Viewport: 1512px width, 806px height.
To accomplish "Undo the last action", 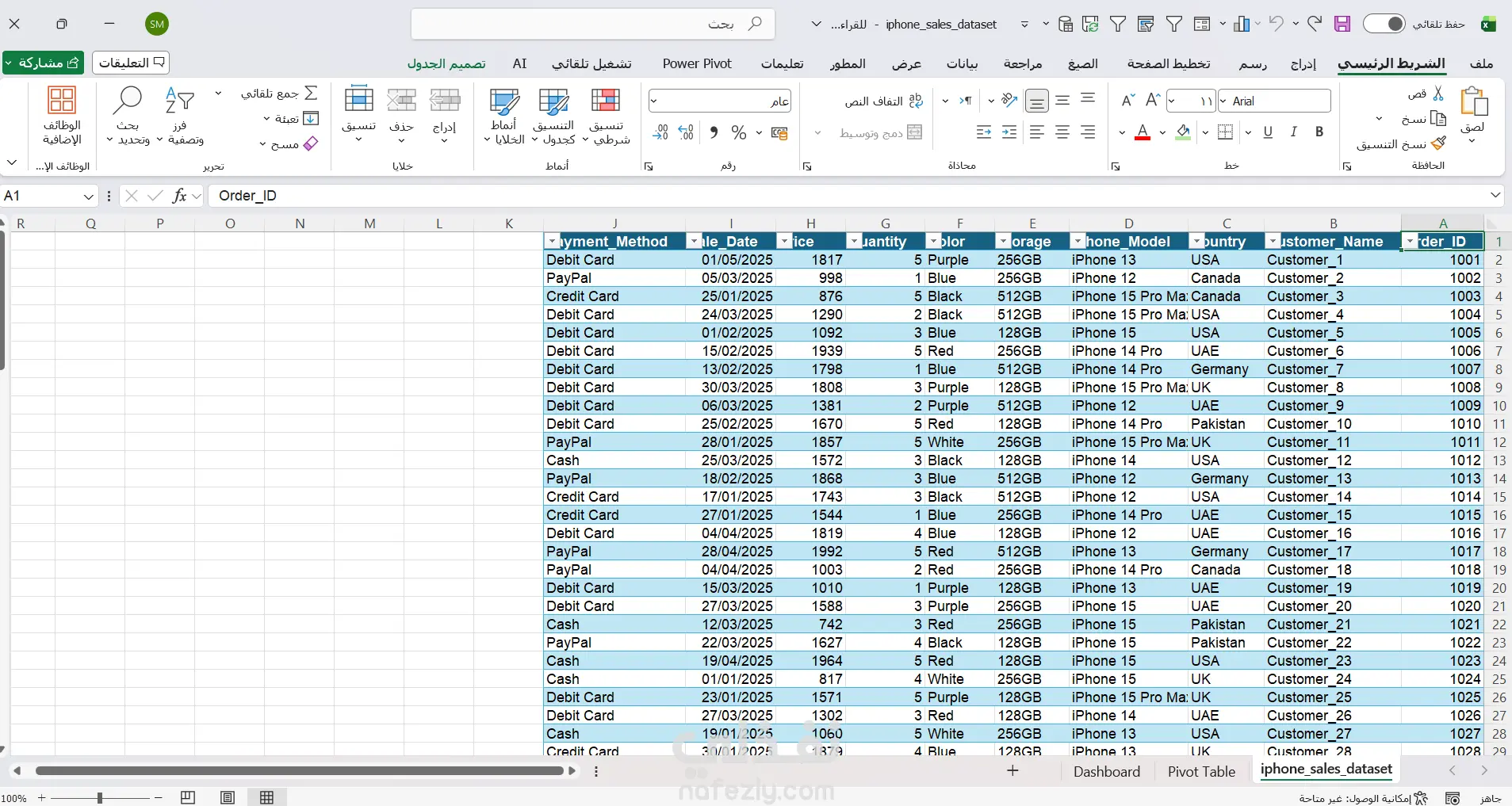I will pos(1276,24).
